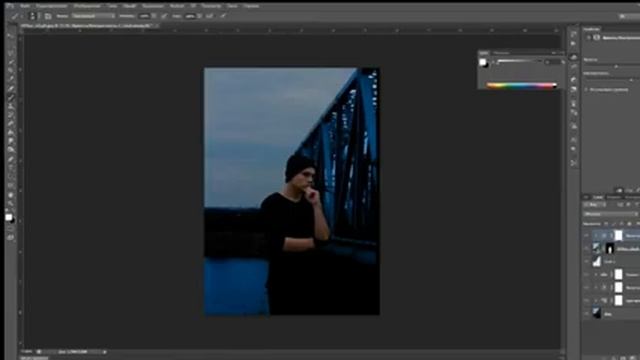Open the status bar info arrow

point(104,351)
